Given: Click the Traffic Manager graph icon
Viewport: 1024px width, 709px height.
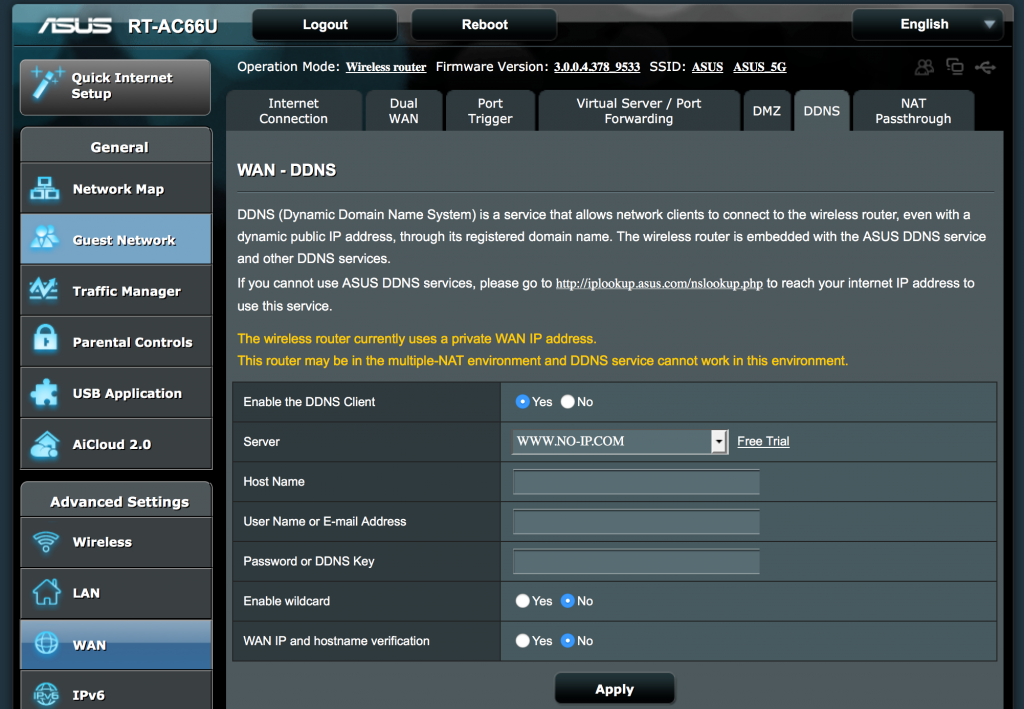Looking at the screenshot, I should coord(44,289).
